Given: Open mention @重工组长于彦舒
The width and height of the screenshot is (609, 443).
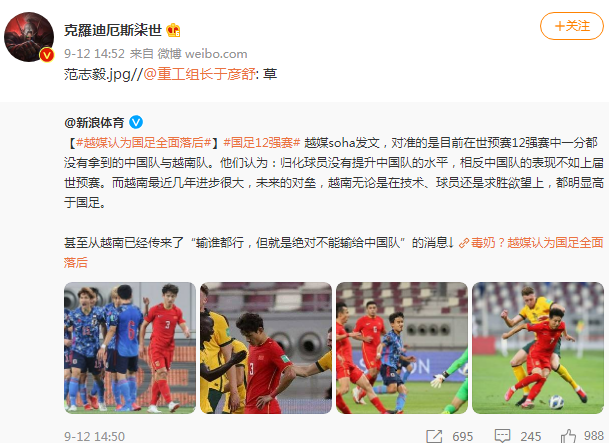Looking at the screenshot, I should (200, 74).
